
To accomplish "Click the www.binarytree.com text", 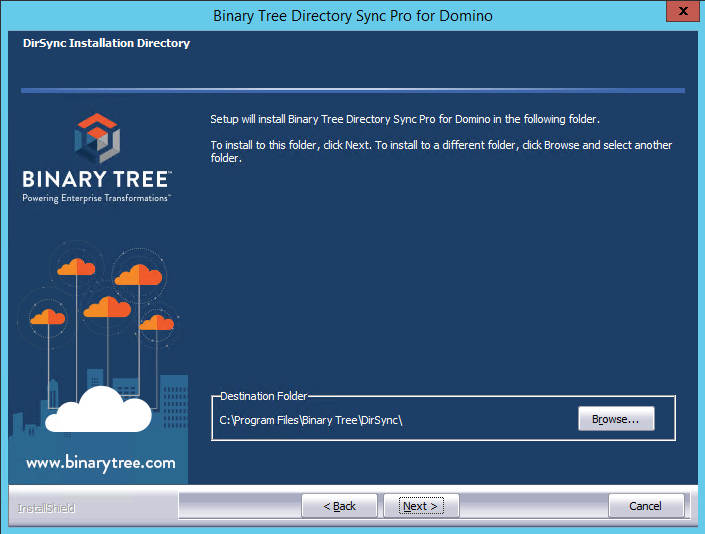I will click(101, 463).
